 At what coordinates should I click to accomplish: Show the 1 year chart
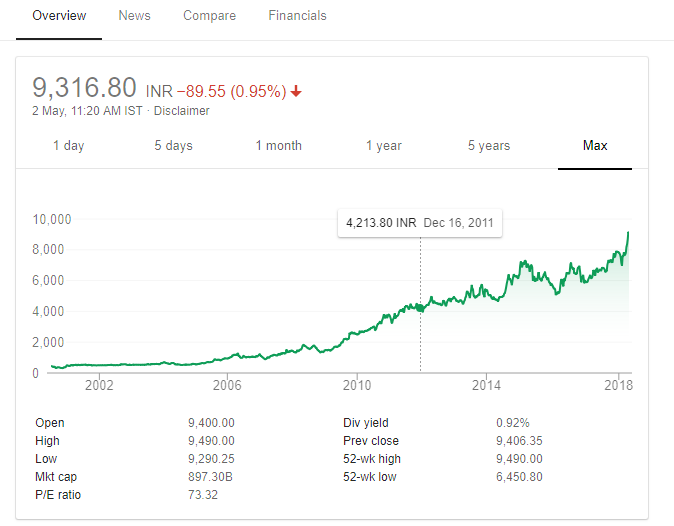pyautogui.click(x=383, y=146)
